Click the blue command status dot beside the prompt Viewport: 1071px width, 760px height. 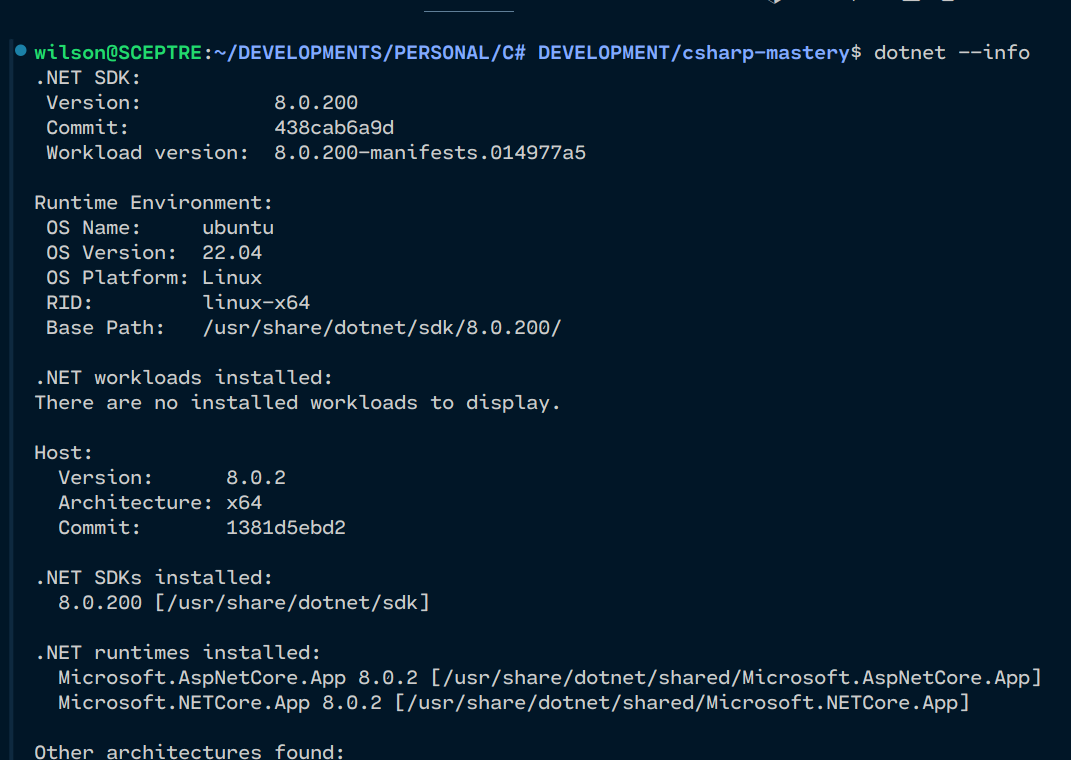click(20, 50)
